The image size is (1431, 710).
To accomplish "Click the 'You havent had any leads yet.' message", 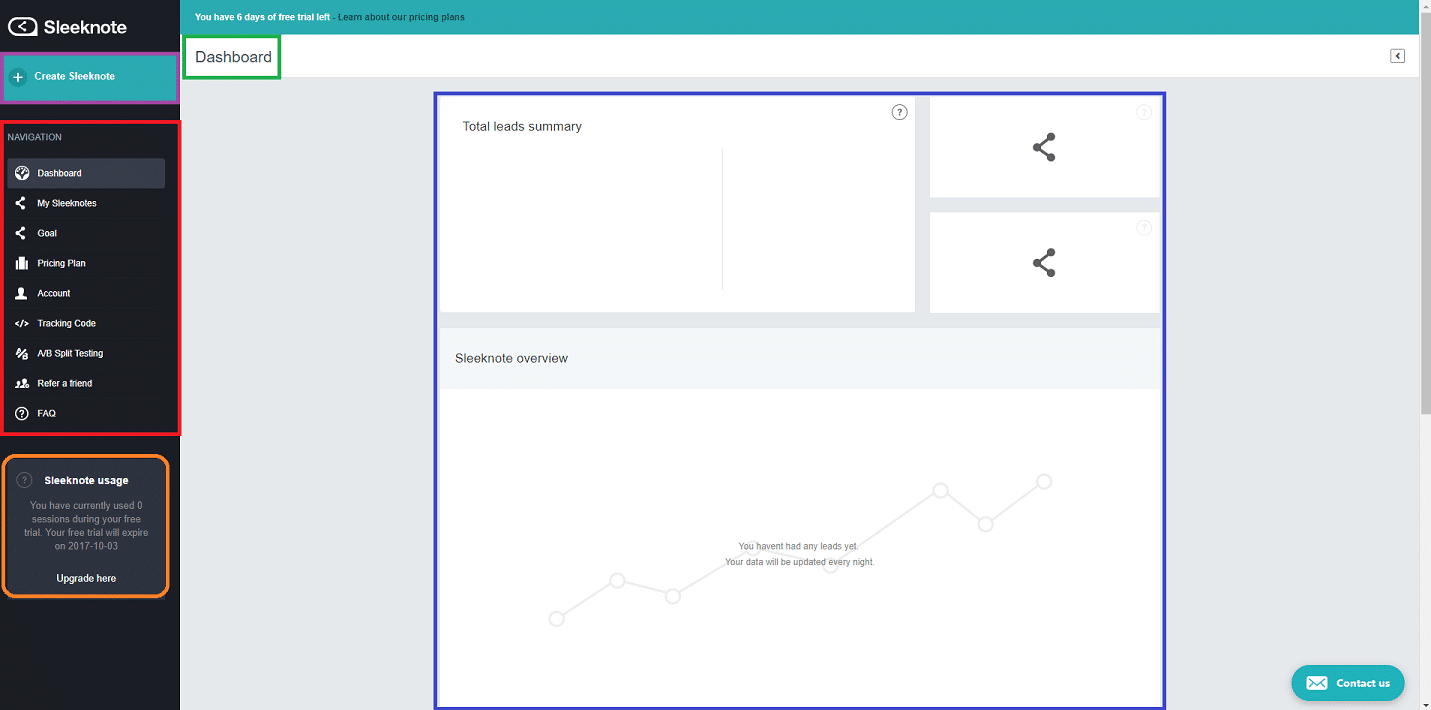I will (x=798, y=547).
